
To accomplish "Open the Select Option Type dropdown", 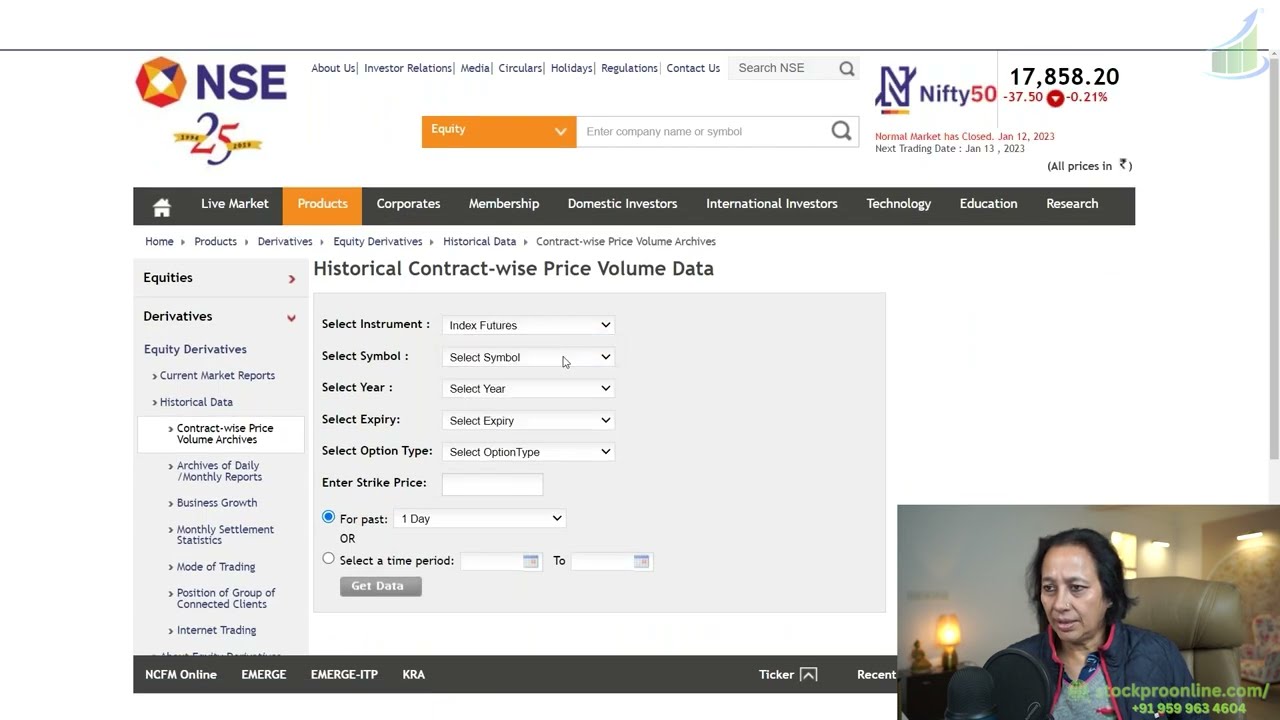I will tap(529, 452).
